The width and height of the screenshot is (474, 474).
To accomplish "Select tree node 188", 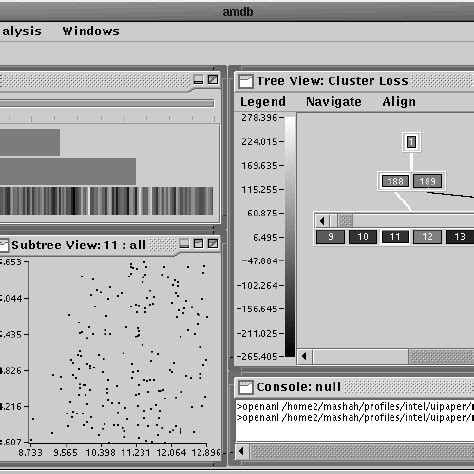I will 395,181.
